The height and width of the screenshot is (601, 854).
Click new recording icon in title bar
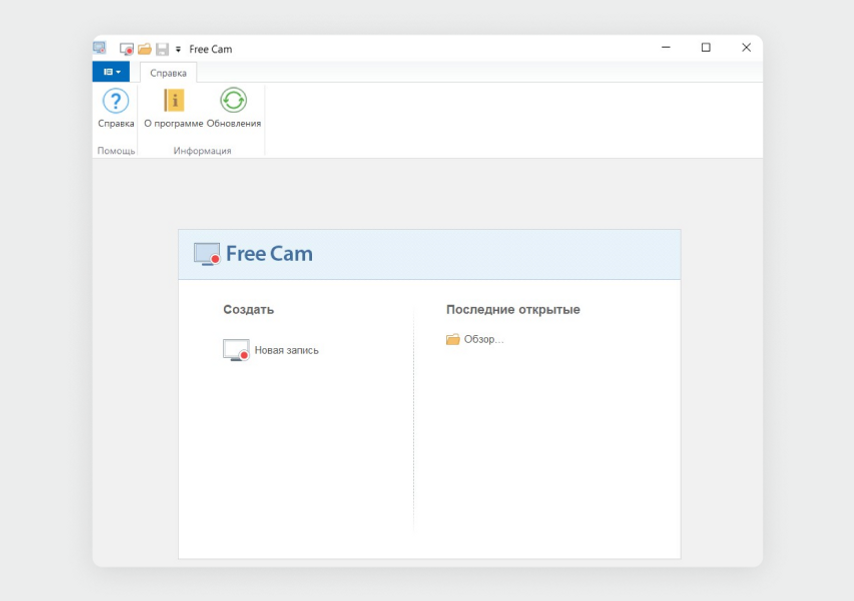pyautogui.click(x=127, y=49)
